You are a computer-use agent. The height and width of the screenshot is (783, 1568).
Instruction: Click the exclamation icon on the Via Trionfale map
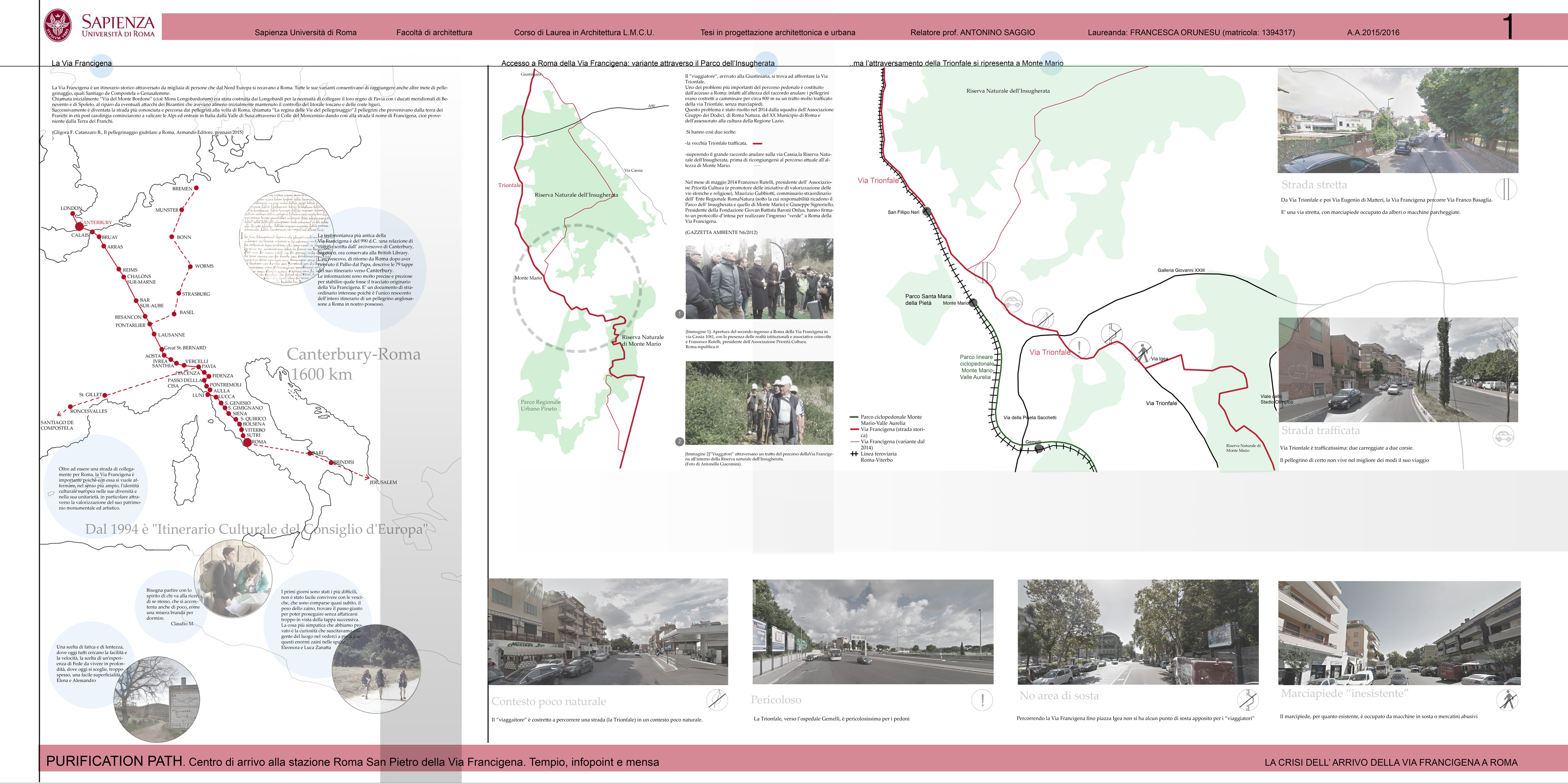(x=1079, y=347)
